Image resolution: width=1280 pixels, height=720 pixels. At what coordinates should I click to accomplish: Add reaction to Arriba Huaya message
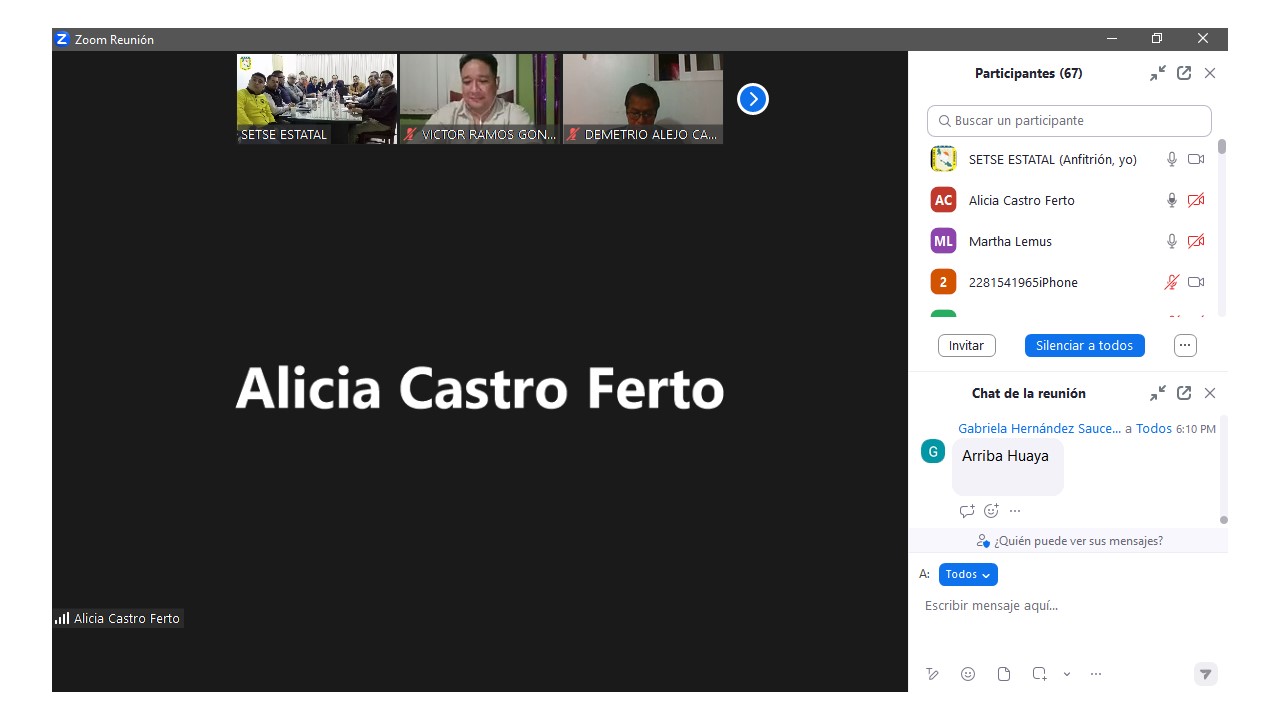tap(991, 511)
